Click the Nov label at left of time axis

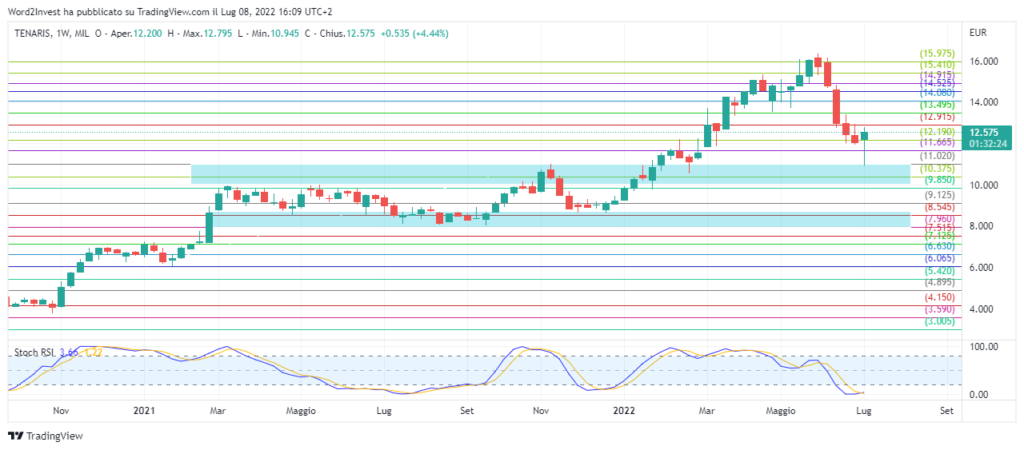pyautogui.click(x=60, y=410)
